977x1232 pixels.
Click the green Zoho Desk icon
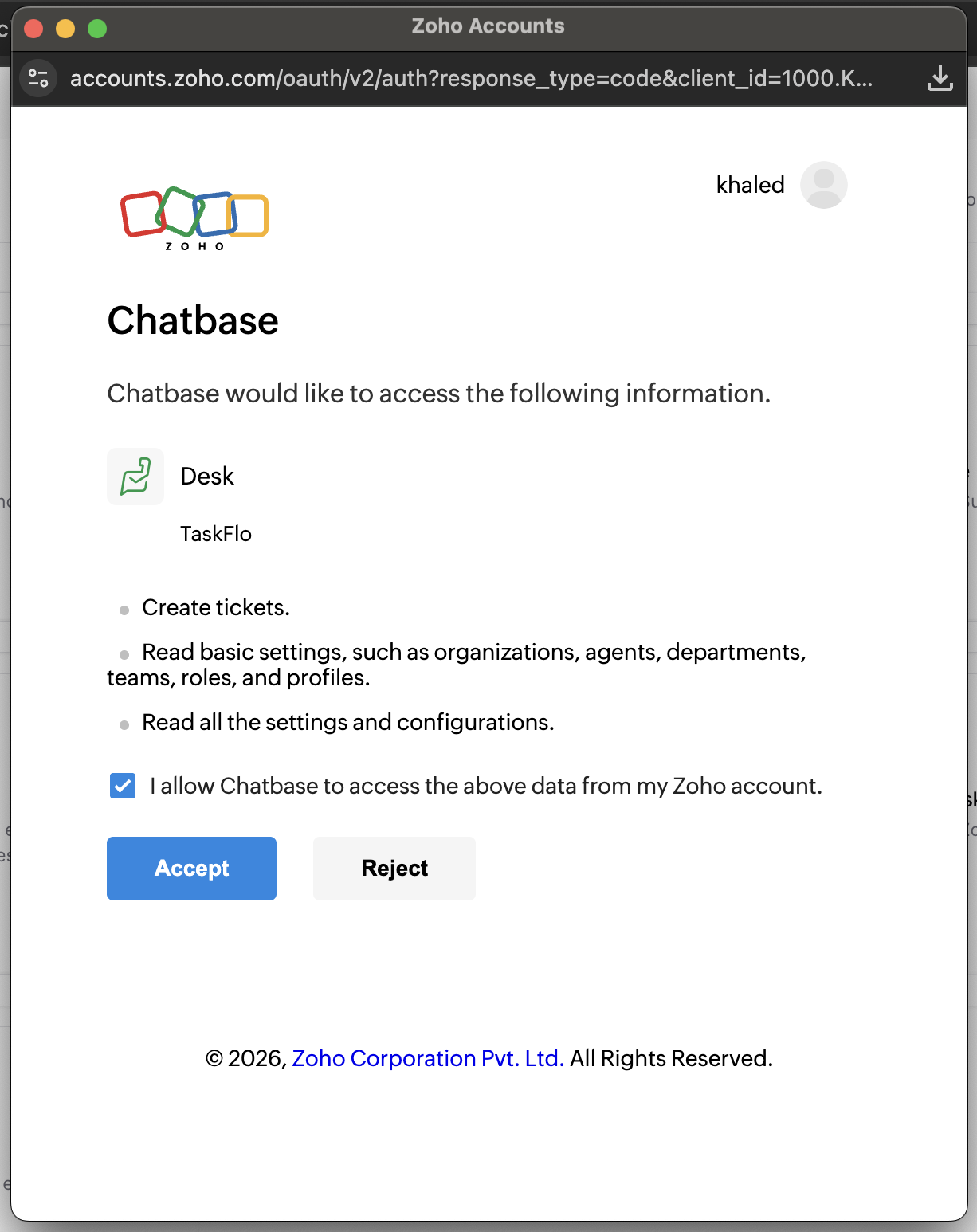(135, 476)
